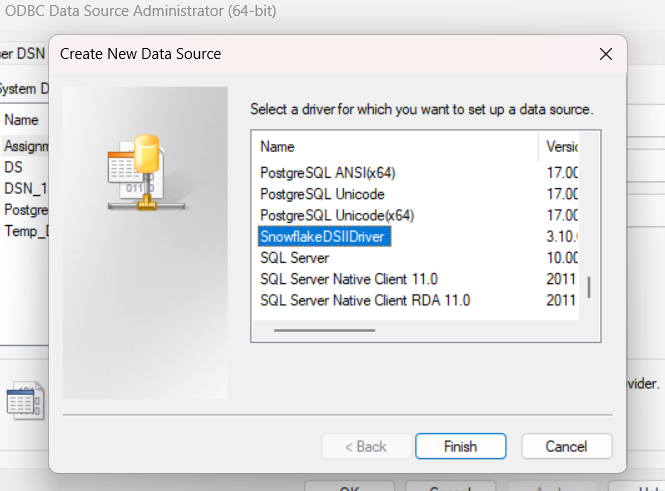
Task: Select the Postgre data source in ODBC Administrator
Action: (26, 209)
